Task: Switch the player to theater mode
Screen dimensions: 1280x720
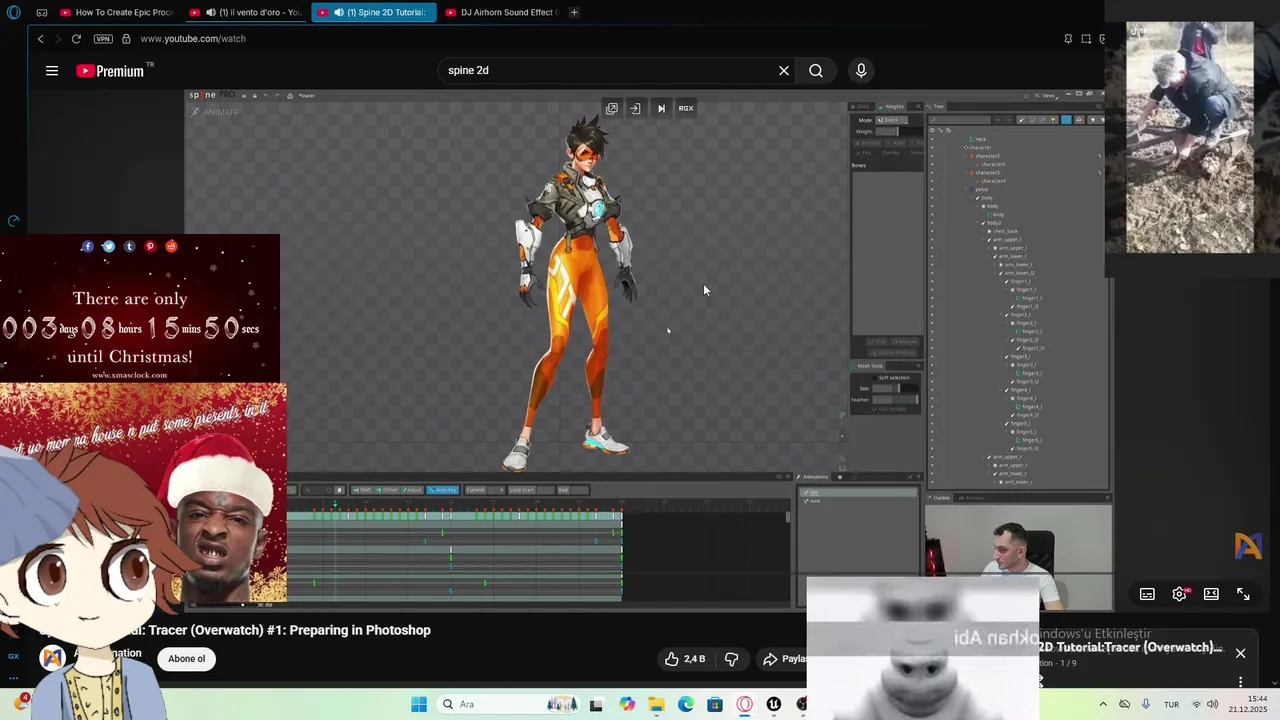Action: [1211, 594]
